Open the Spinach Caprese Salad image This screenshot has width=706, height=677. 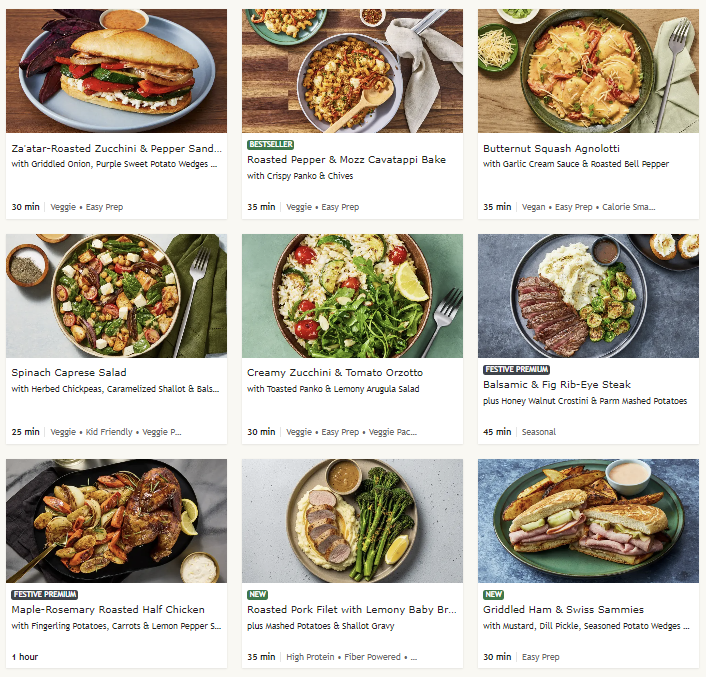click(x=116, y=296)
